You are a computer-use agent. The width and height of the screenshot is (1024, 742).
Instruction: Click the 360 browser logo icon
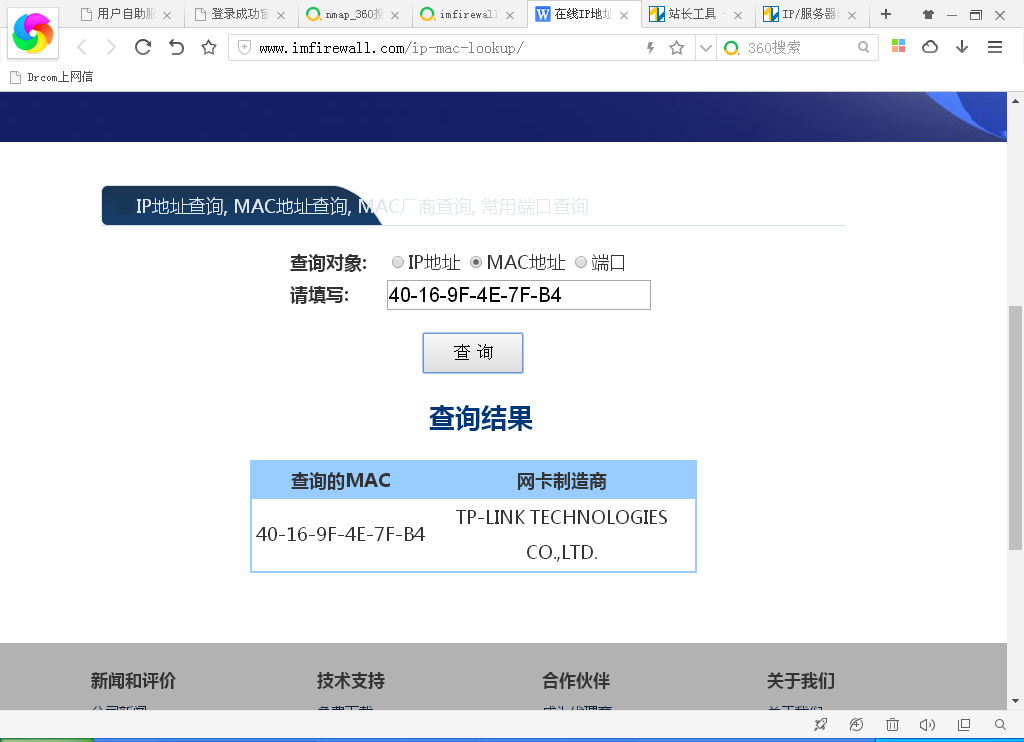click(x=33, y=33)
